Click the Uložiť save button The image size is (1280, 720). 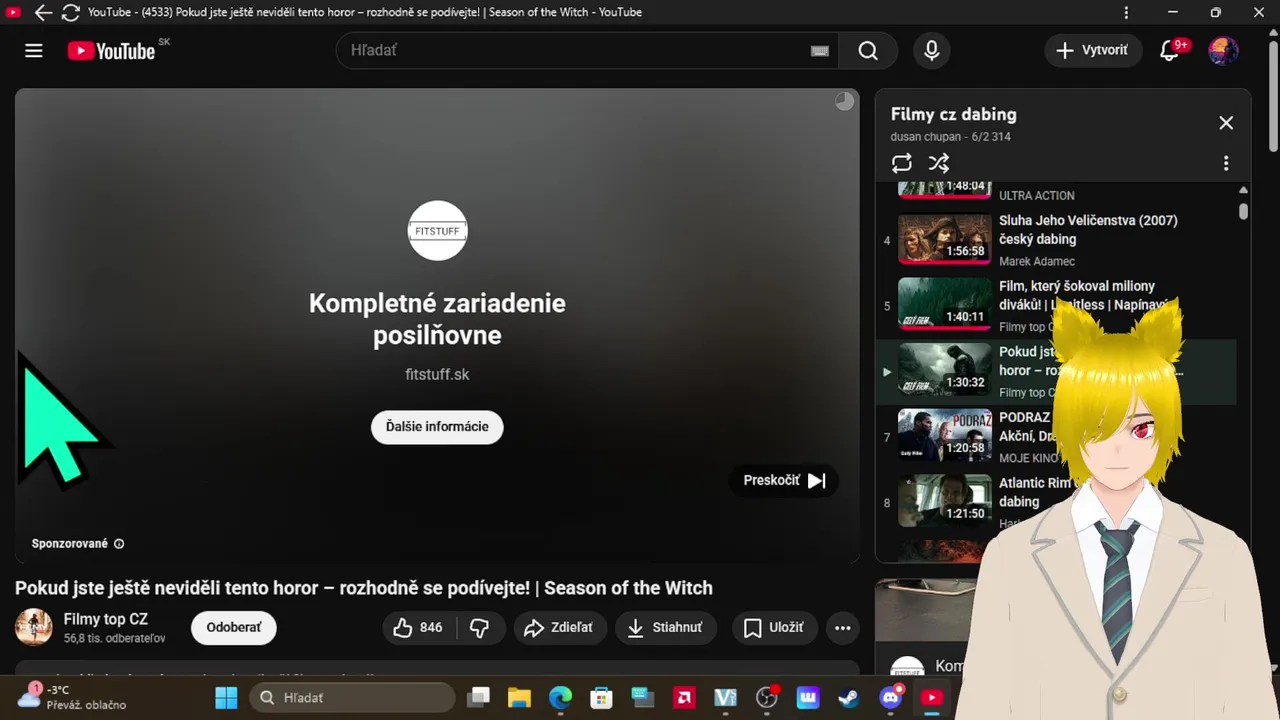[x=775, y=628]
